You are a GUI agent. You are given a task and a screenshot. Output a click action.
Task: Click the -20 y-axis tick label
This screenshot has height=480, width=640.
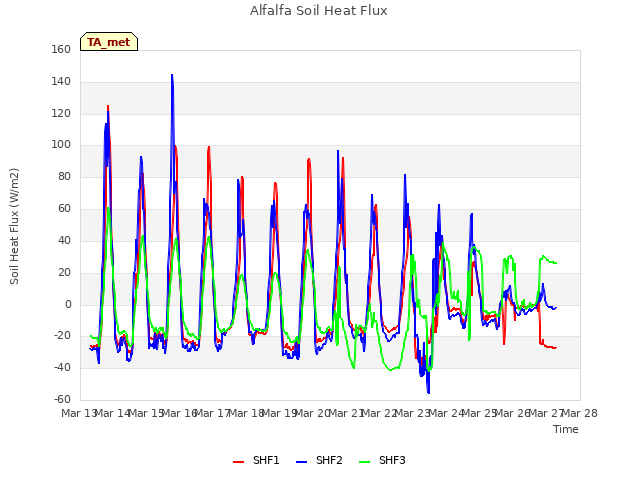[x=62, y=336]
